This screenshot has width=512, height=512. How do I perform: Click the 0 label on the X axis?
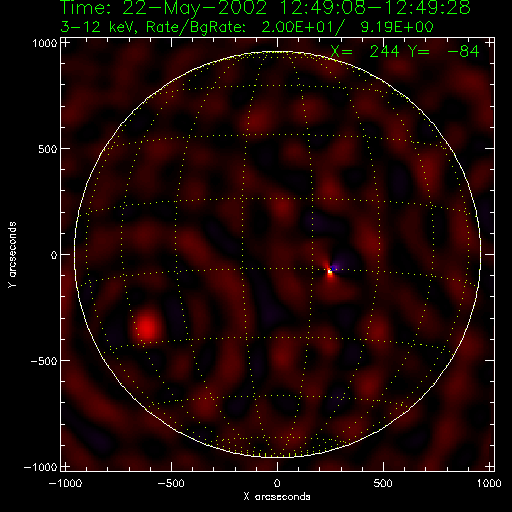click(x=277, y=483)
